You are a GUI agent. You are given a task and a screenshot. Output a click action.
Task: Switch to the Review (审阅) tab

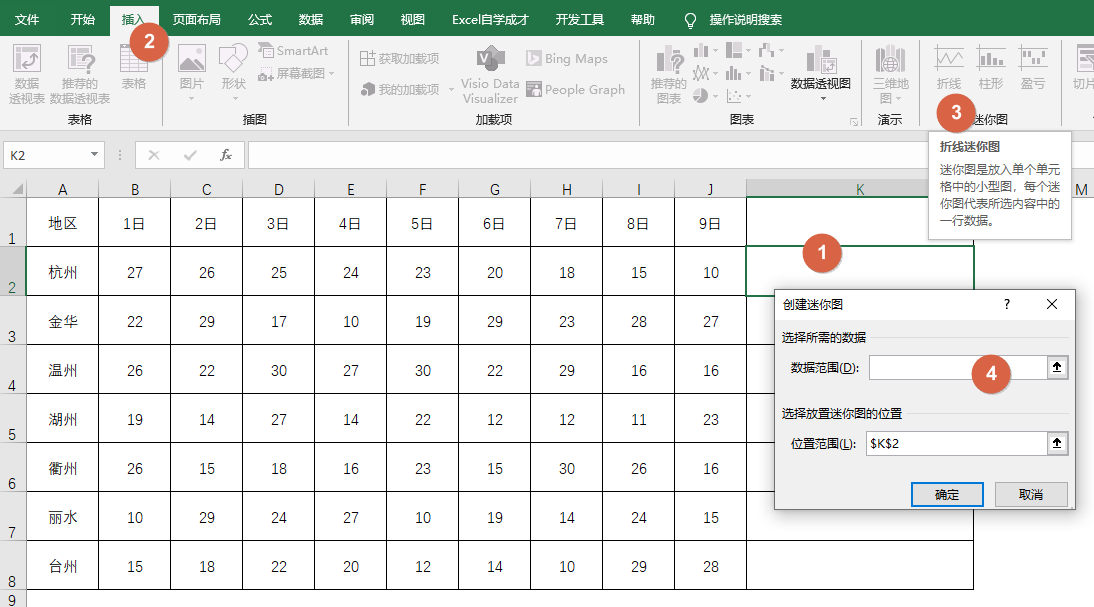[361, 20]
